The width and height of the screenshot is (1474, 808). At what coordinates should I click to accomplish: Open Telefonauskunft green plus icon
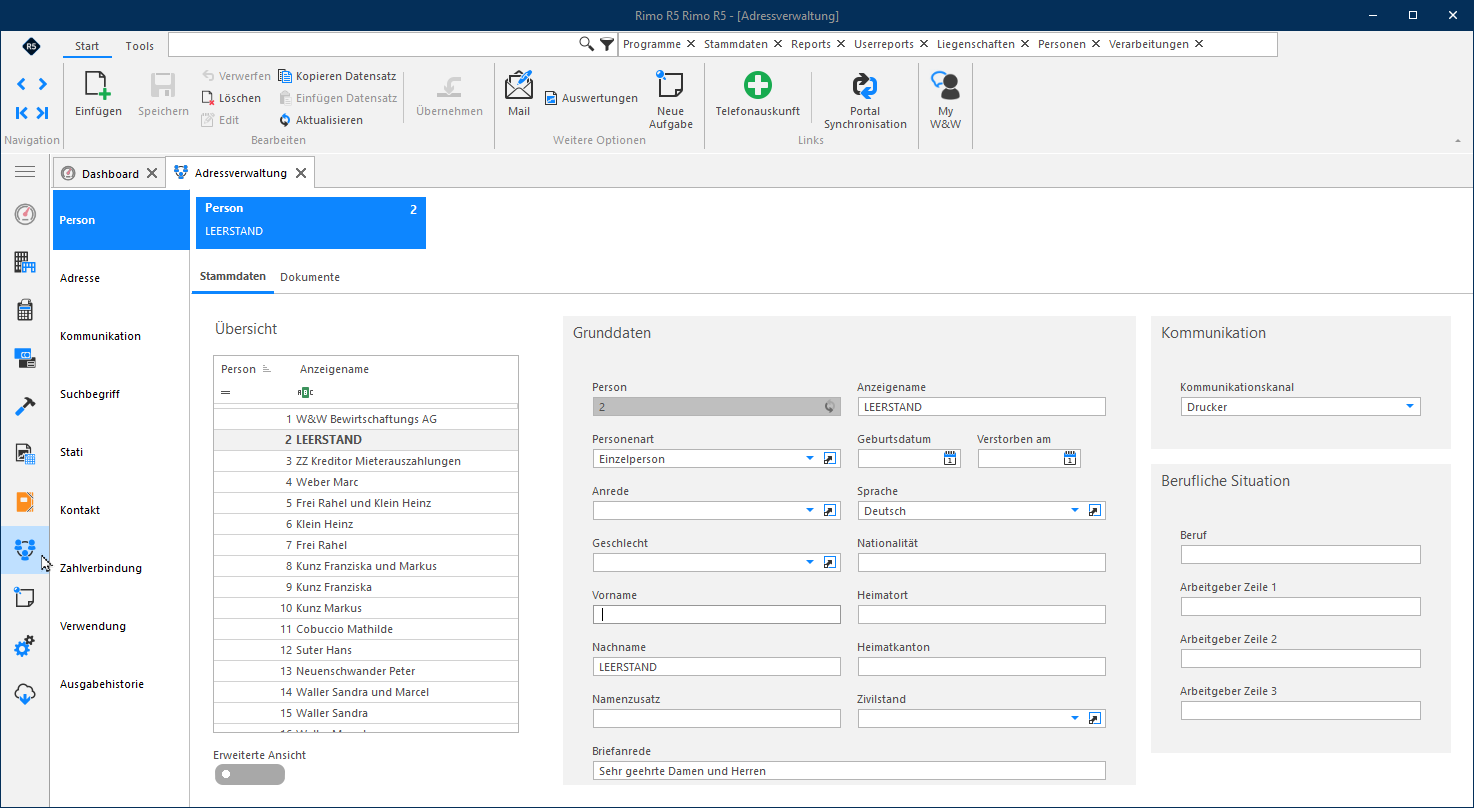(757, 85)
